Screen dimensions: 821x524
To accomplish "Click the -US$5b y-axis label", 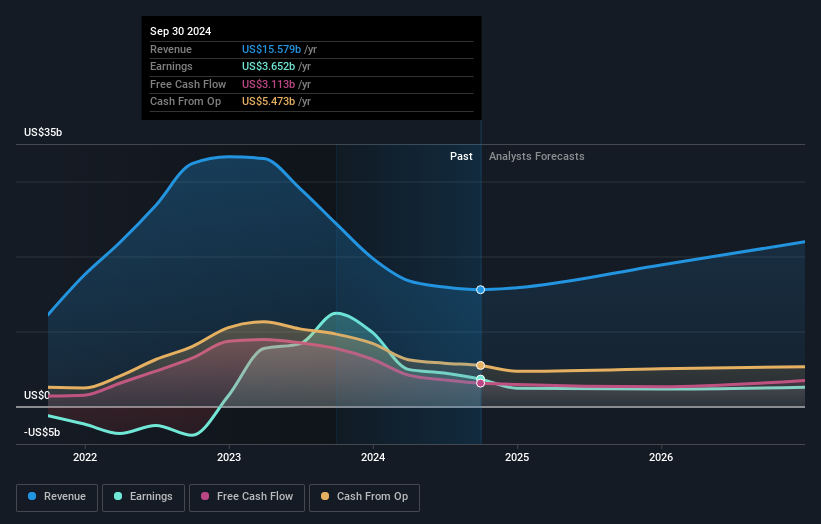I will tap(42, 432).
